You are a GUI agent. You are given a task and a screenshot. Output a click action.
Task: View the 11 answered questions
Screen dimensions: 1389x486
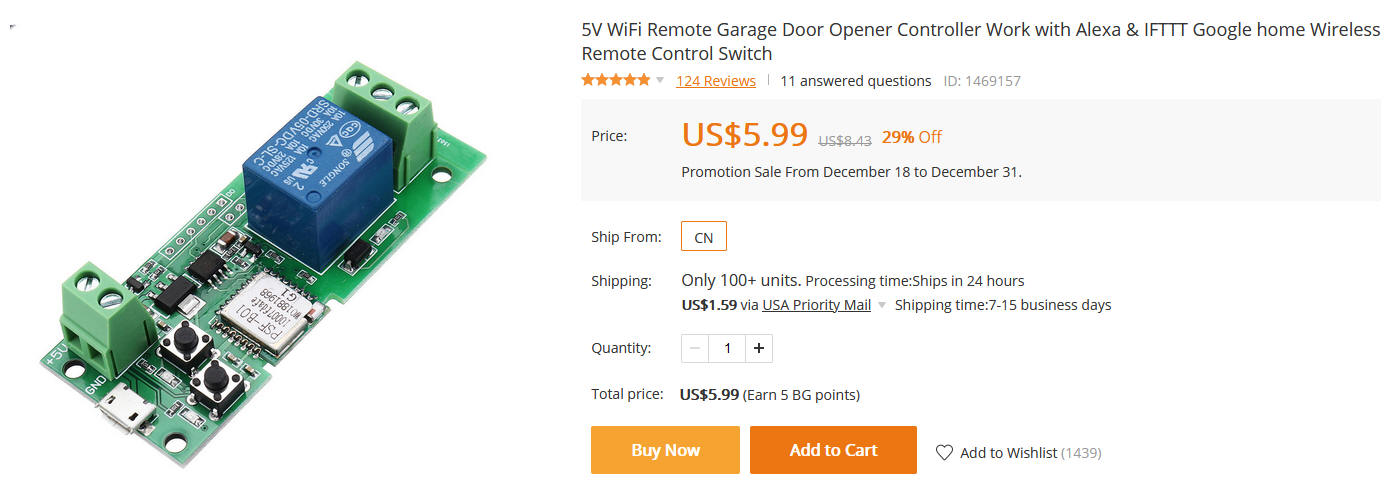click(x=855, y=81)
